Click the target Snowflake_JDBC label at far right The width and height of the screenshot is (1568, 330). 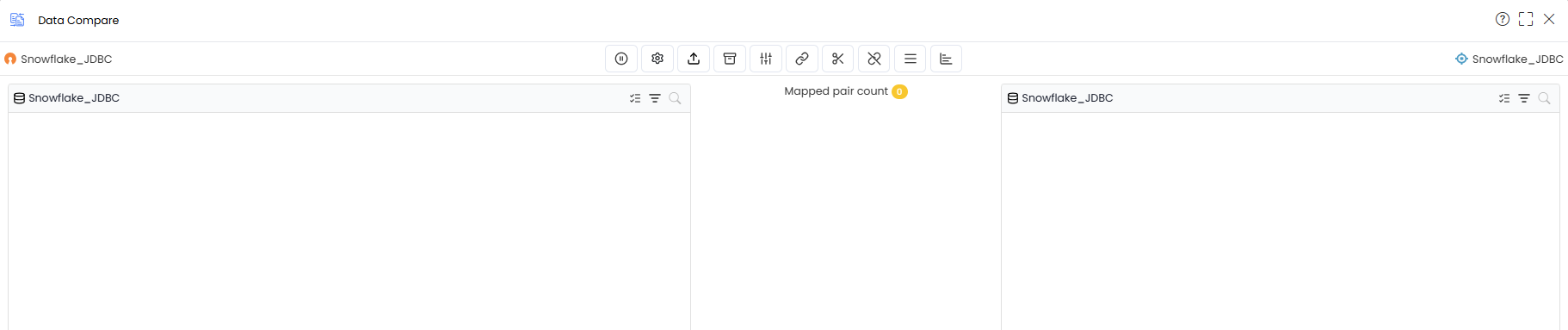pyautogui.click(x=1518, y=59)
